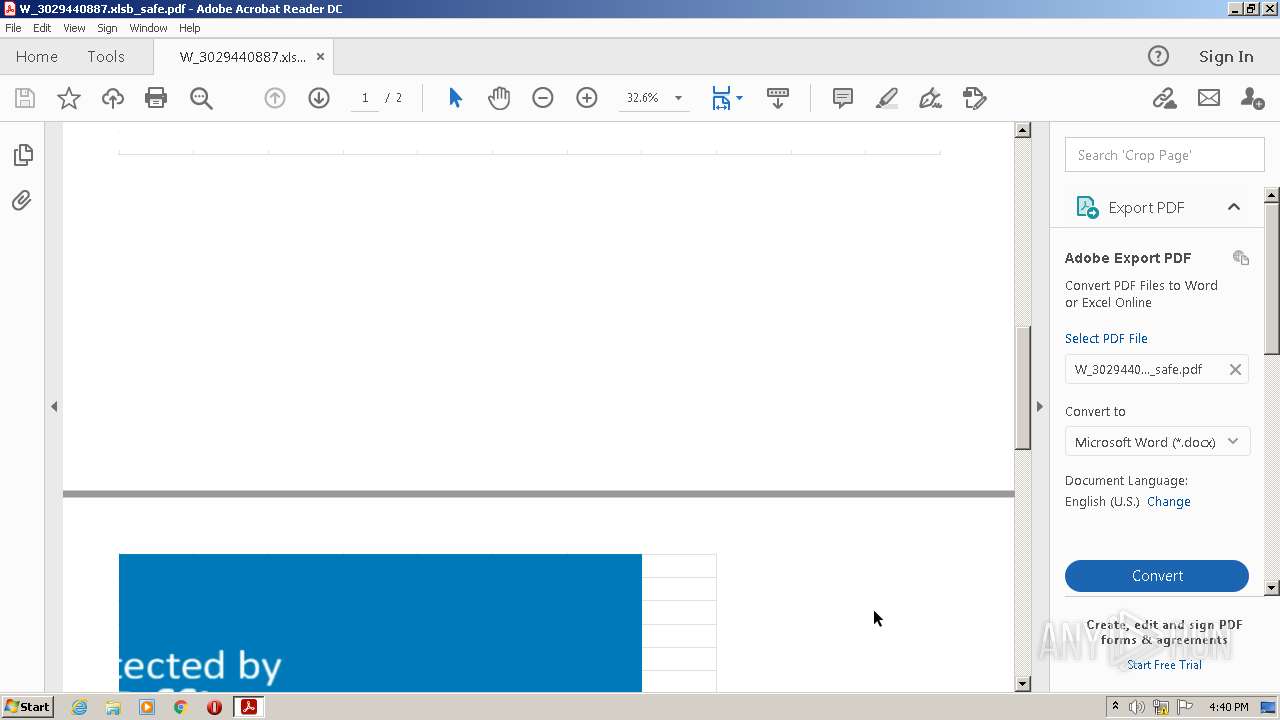
Task: Open the Edit menu
Action: click(42, 28)
